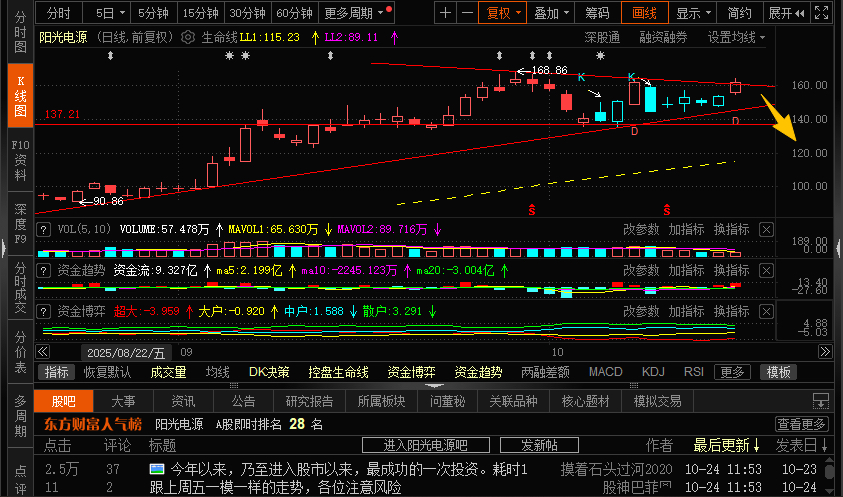The width and height of the screenshot is (843, 497).
Task: Close the 资金趋势 indicator panel
Action: pos(767,271)
